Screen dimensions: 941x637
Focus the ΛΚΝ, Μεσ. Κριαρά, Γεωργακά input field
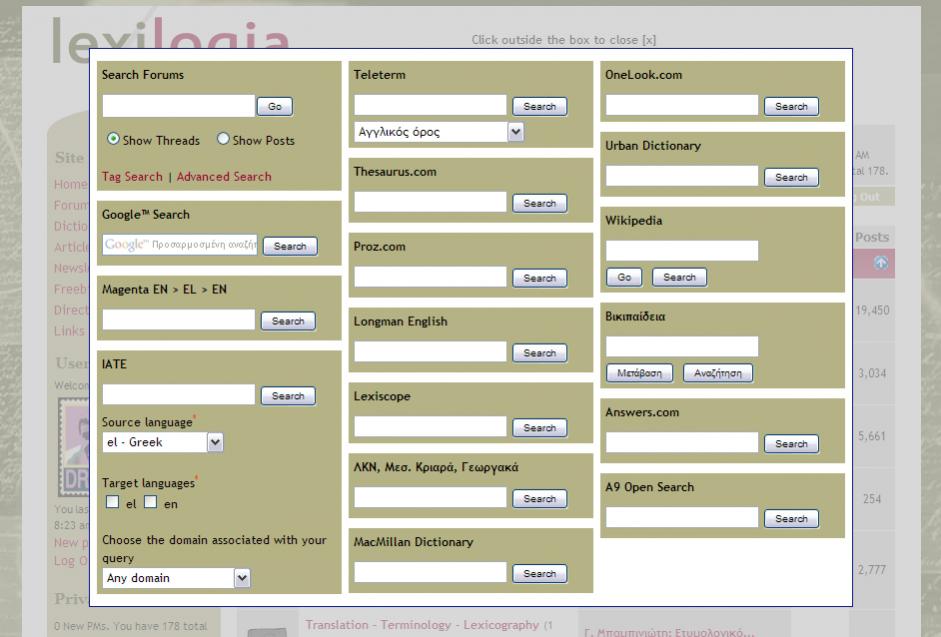[x=430, y=497]
